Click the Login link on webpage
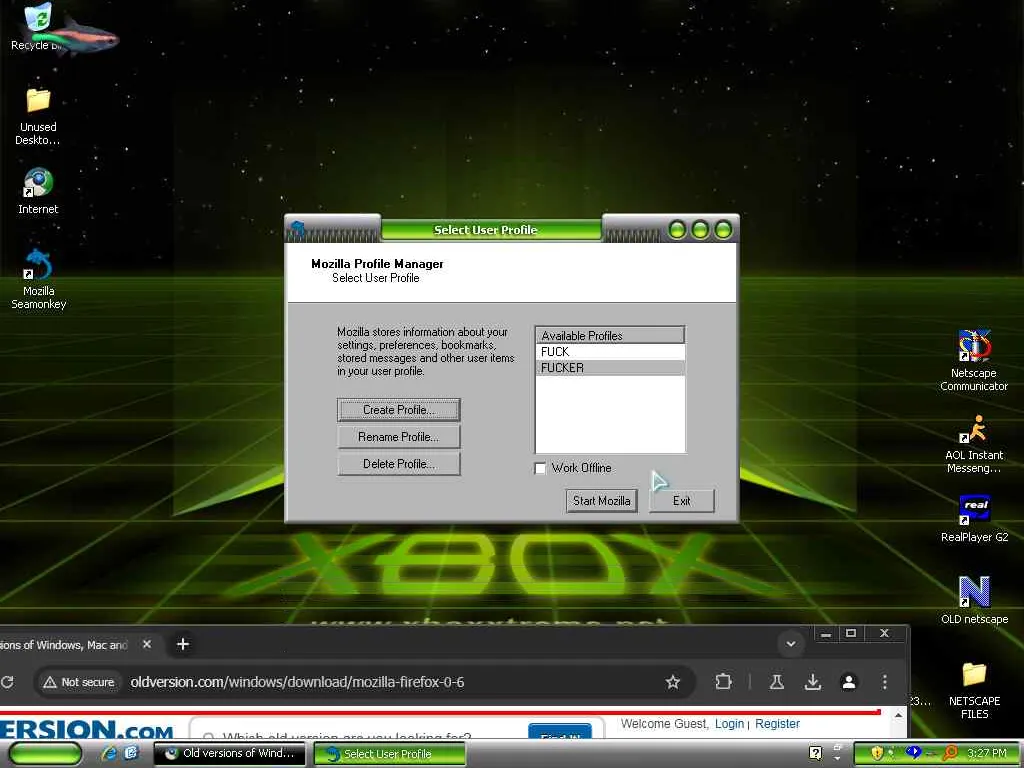This screenshot has height=768, width=1024. tap(729, 724)
